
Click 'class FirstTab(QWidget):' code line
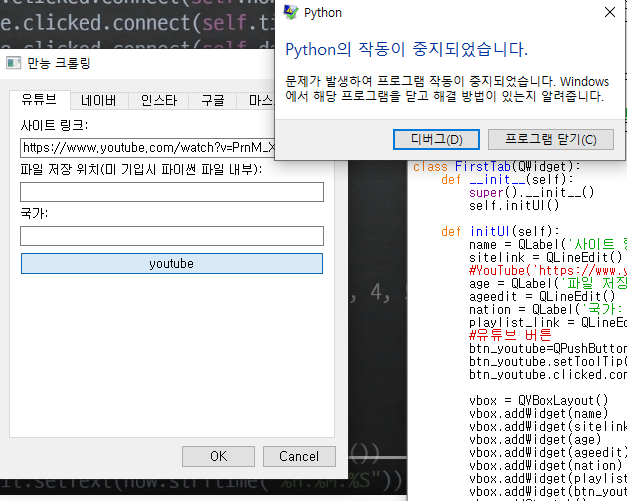(497, 166)
